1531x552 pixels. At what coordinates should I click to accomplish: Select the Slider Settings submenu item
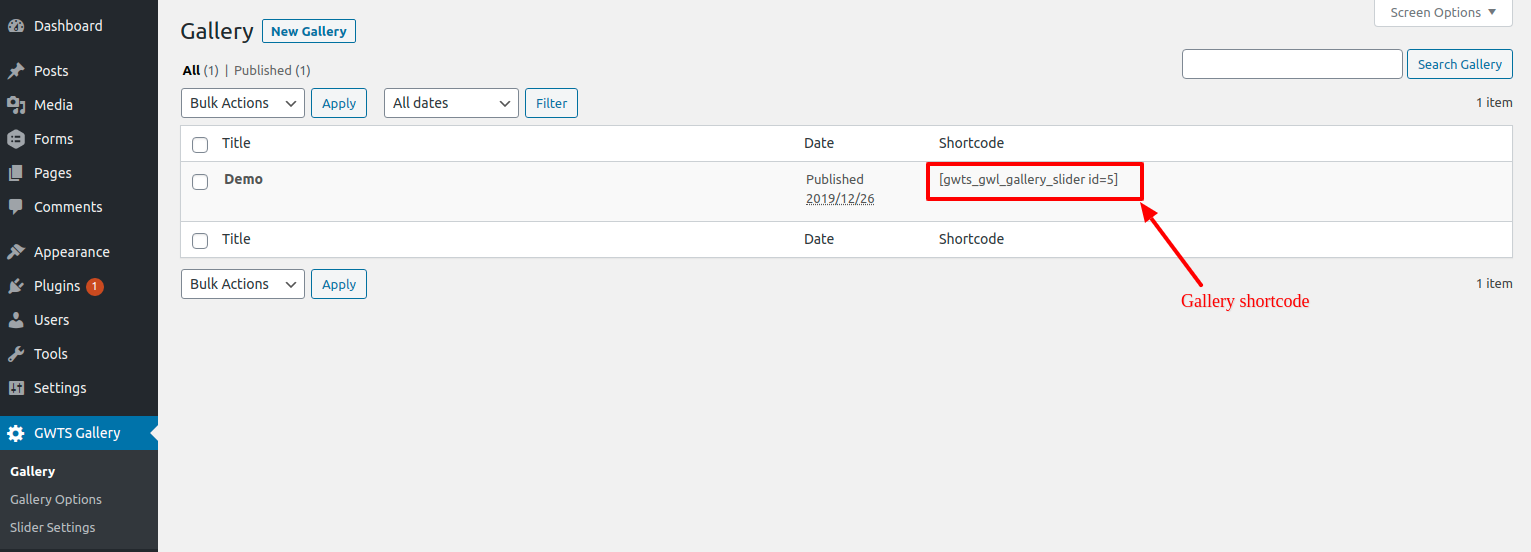click(53, 527)
